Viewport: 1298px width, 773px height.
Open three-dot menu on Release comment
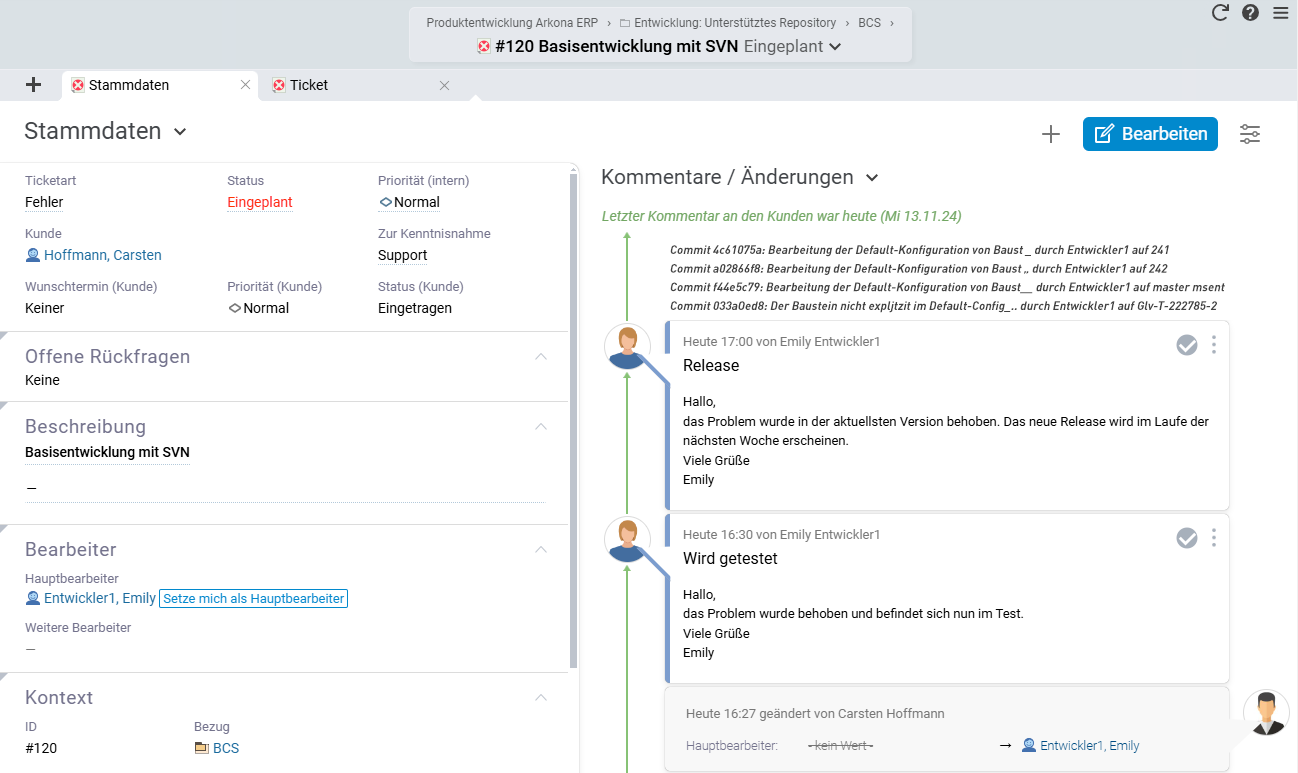point(1214,345)
